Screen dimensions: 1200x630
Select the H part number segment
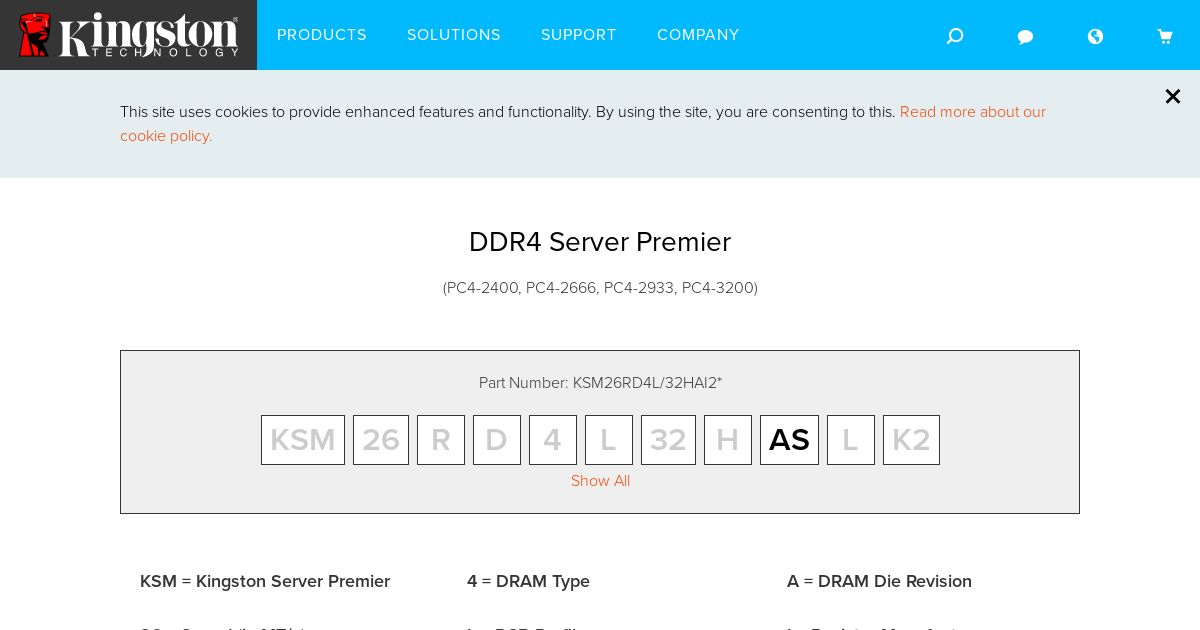pos(728,440)
